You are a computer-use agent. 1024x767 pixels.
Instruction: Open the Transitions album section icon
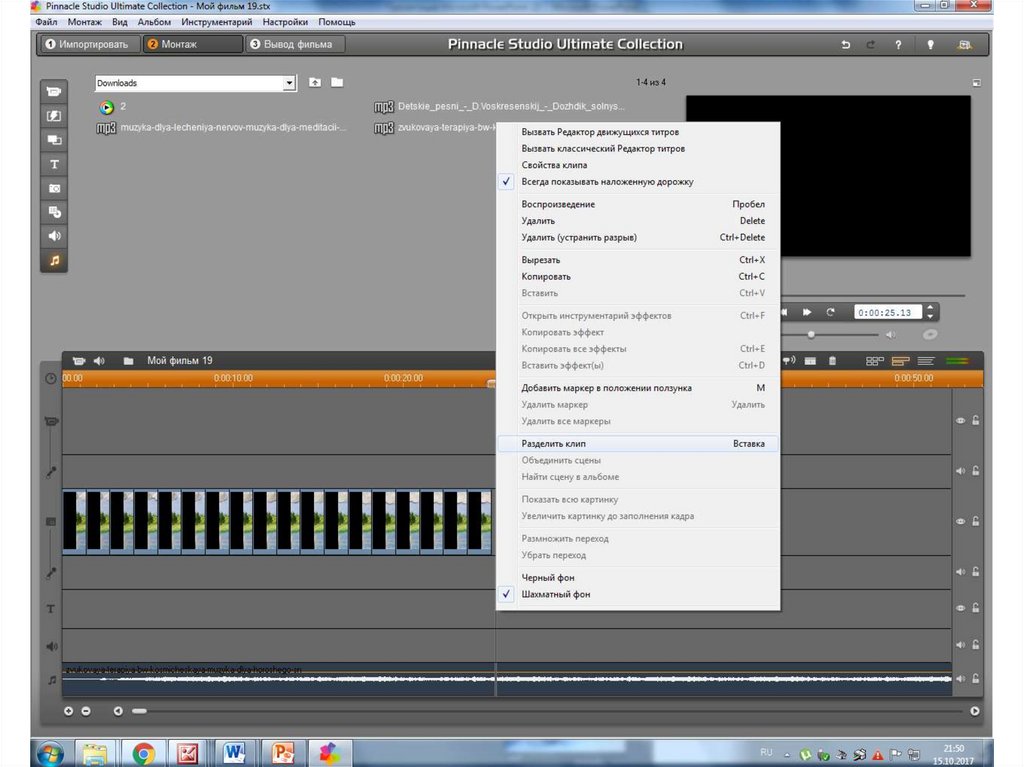[x=54, y=116]
